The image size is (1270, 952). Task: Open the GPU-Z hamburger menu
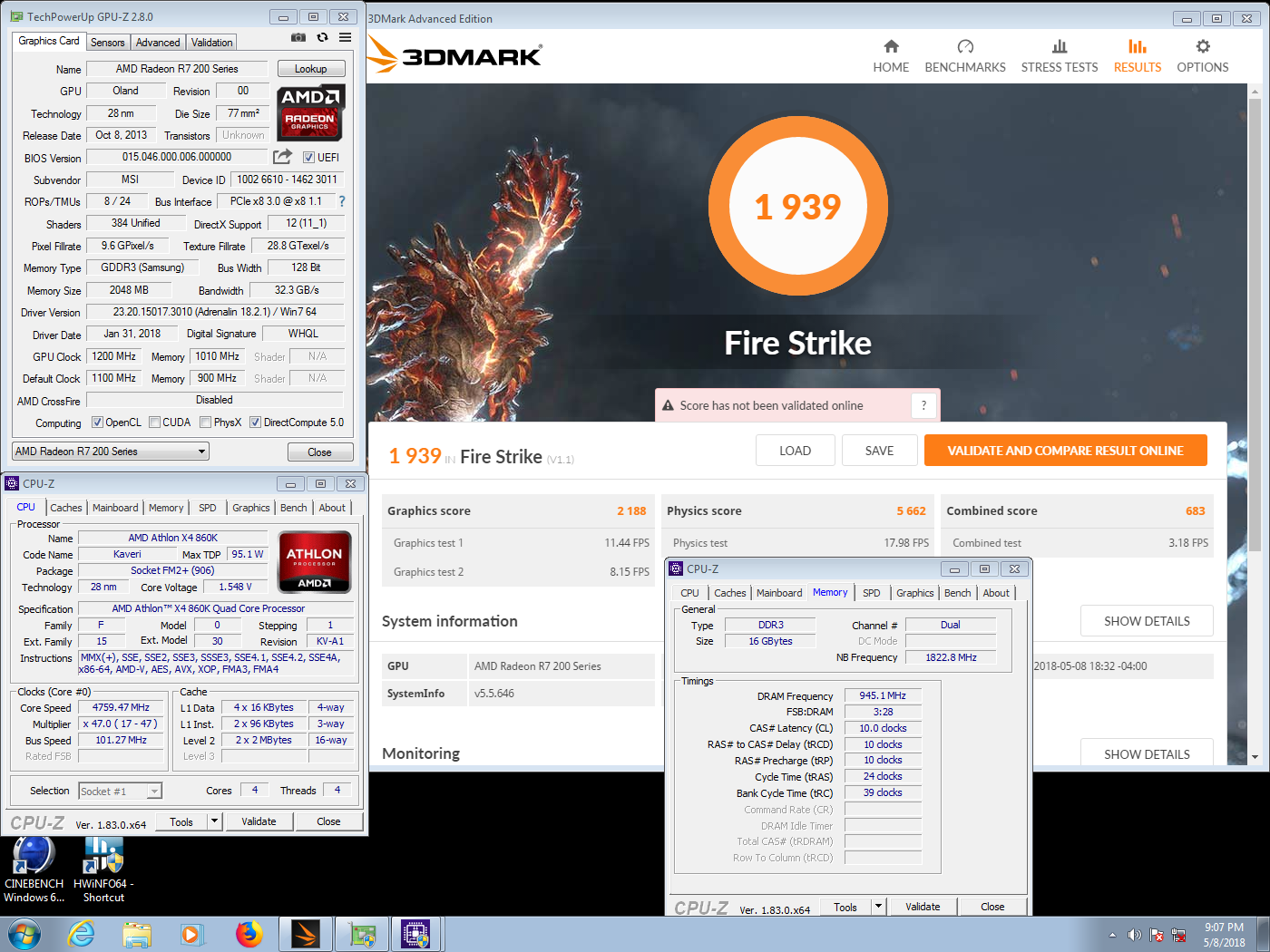[346, 37]
